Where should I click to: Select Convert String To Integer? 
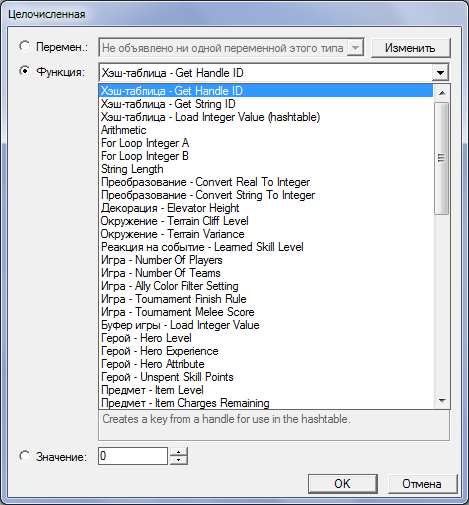pyautogui.click(x=266, y=195)
